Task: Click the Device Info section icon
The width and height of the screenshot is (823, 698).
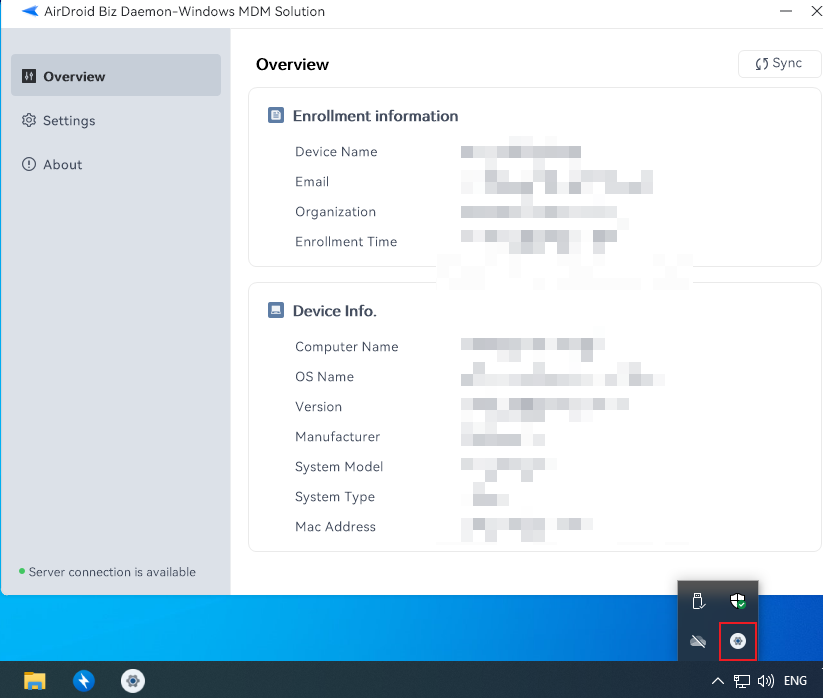Action: [x=276, y=310]
